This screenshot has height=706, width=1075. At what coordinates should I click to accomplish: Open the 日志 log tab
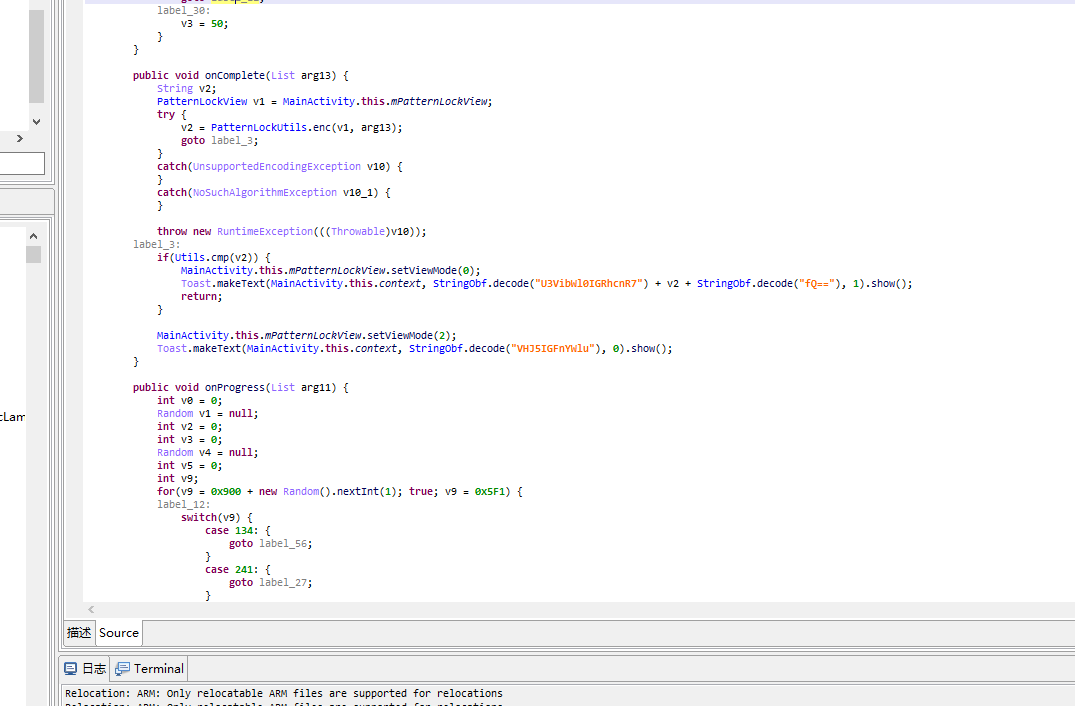(85, 668)
